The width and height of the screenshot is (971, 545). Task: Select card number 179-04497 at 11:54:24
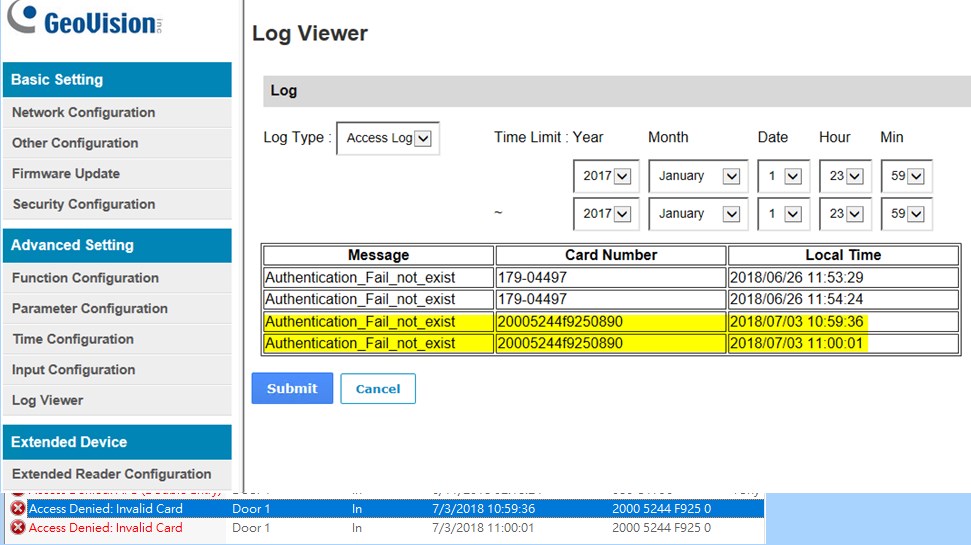[x=611, y=299]
